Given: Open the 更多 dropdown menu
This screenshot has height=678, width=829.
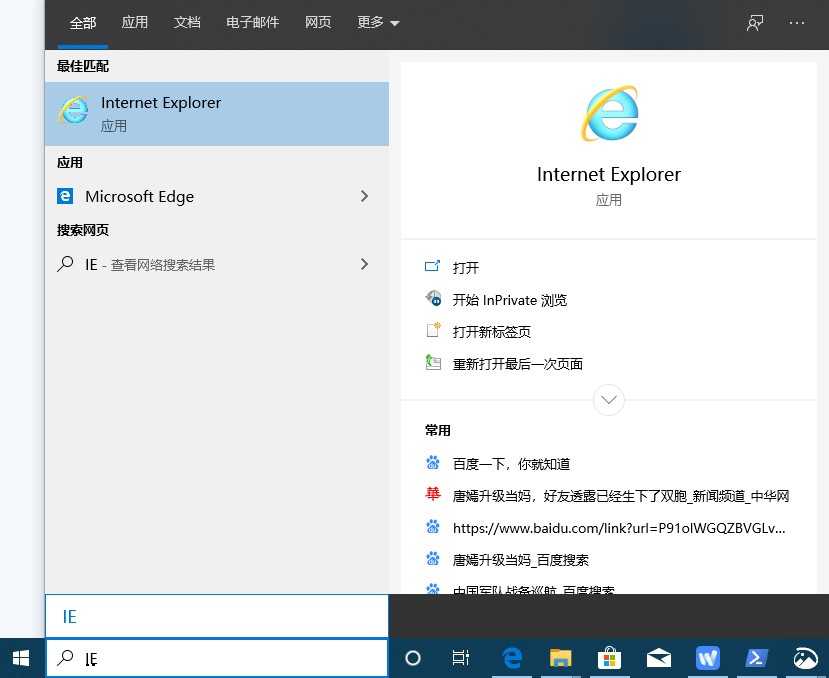Looking at the screenshot, I should pos(378,23).
